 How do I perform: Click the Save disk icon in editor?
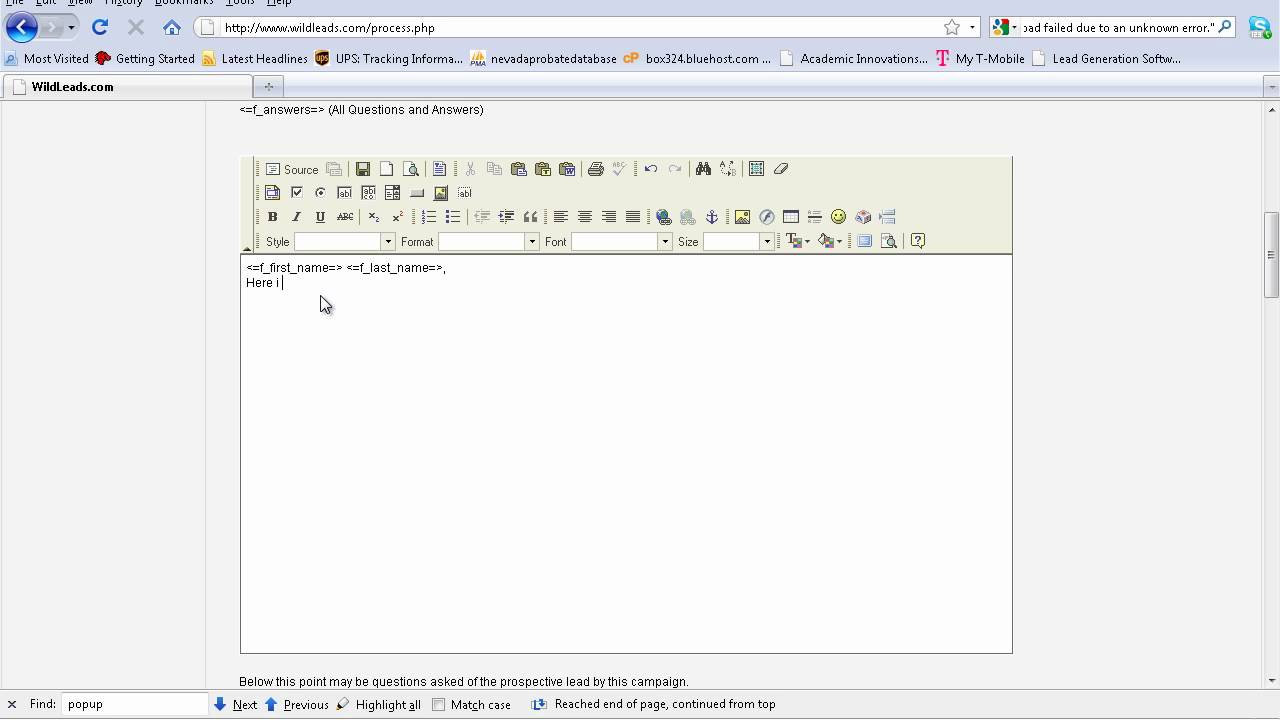tap(363, 169)
